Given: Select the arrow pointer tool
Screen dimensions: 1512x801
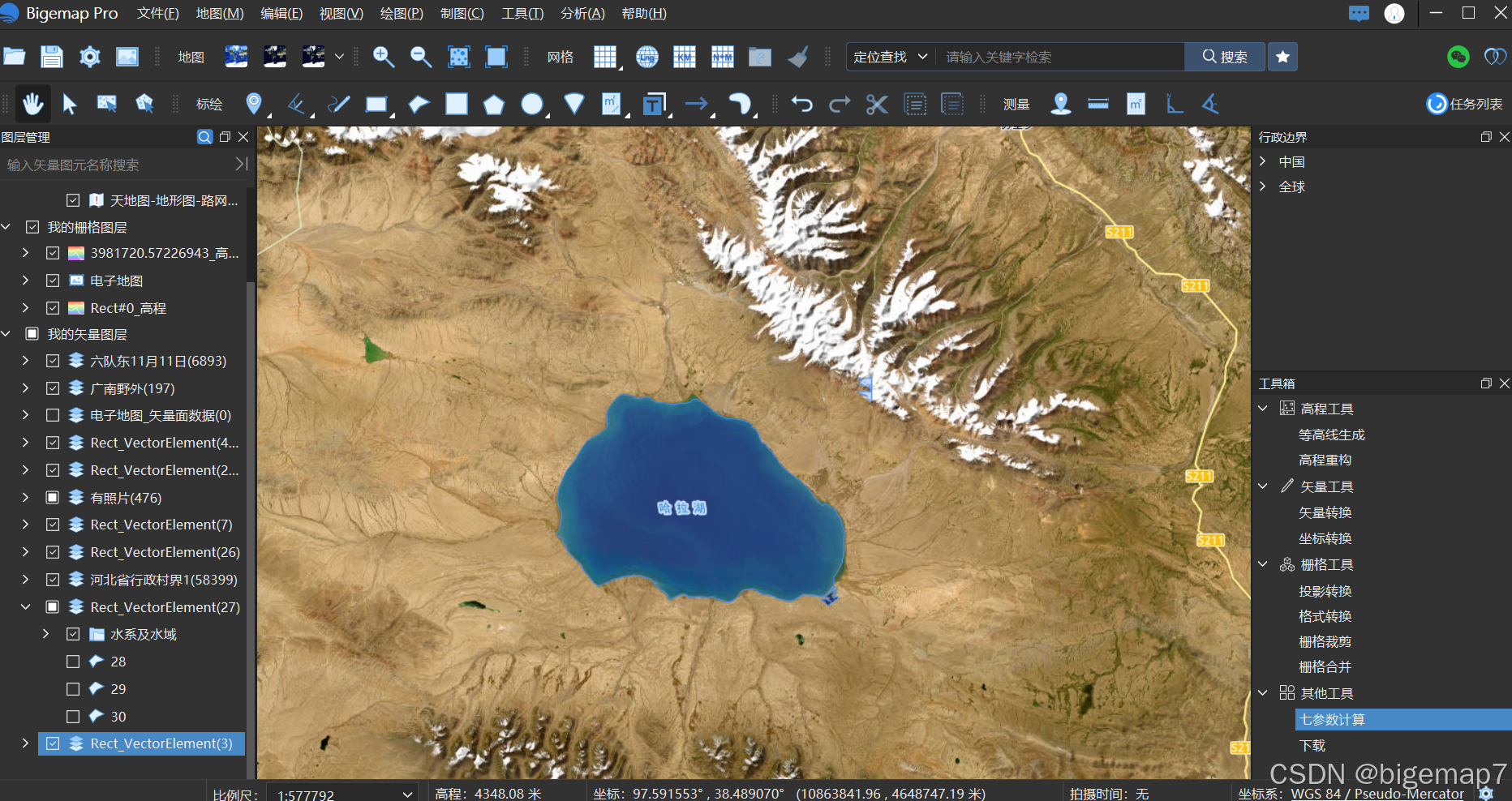Looking at the screenshot, I should tap(70, 104).
